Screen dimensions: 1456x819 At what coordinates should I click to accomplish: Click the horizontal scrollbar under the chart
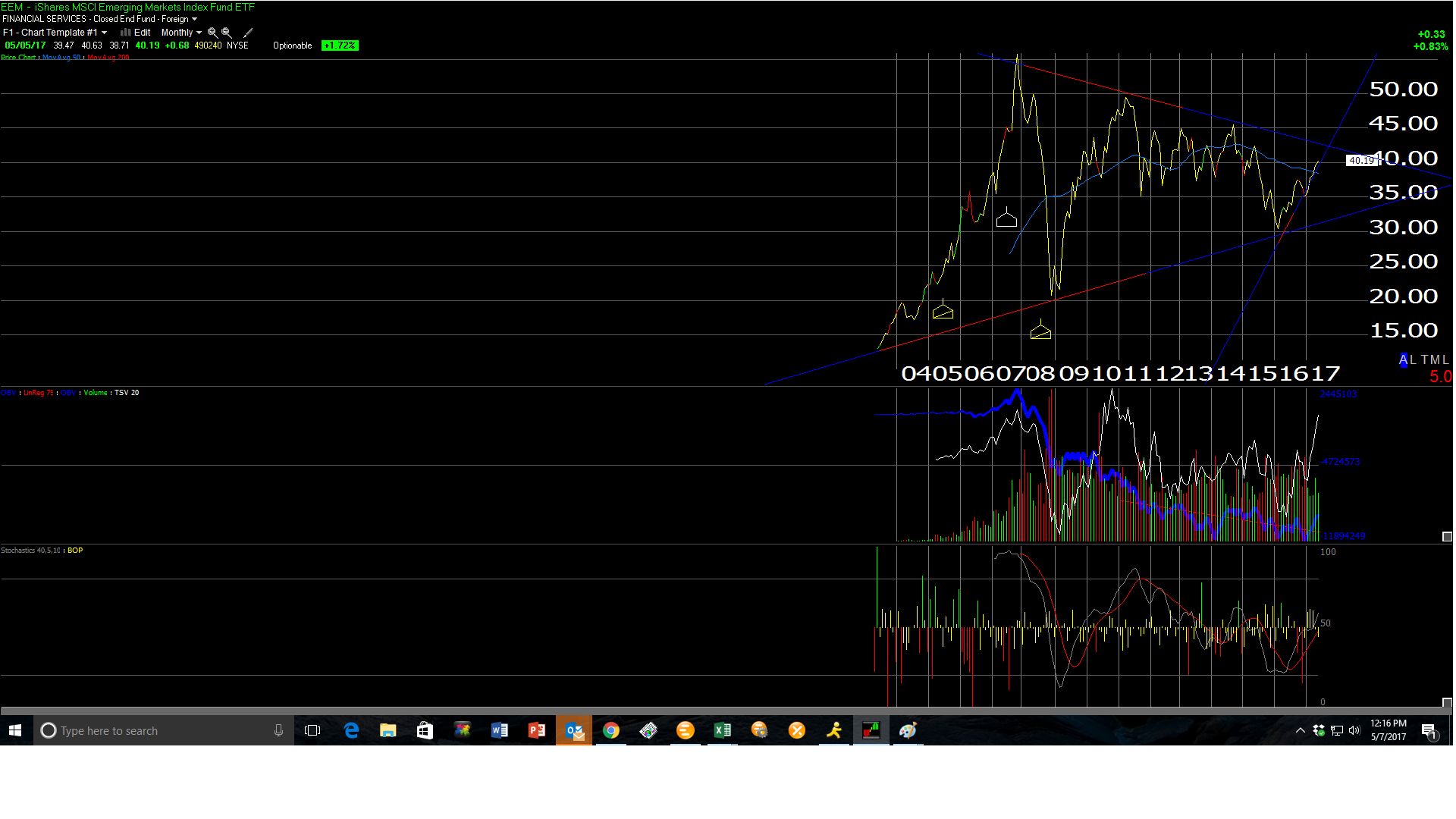(x=726, y=711)
